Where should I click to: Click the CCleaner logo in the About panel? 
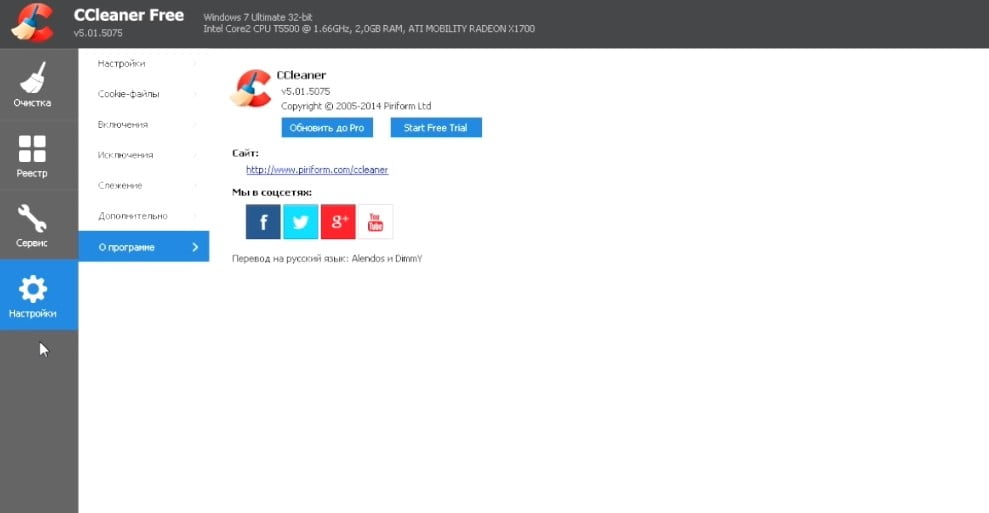pos(251,88)
